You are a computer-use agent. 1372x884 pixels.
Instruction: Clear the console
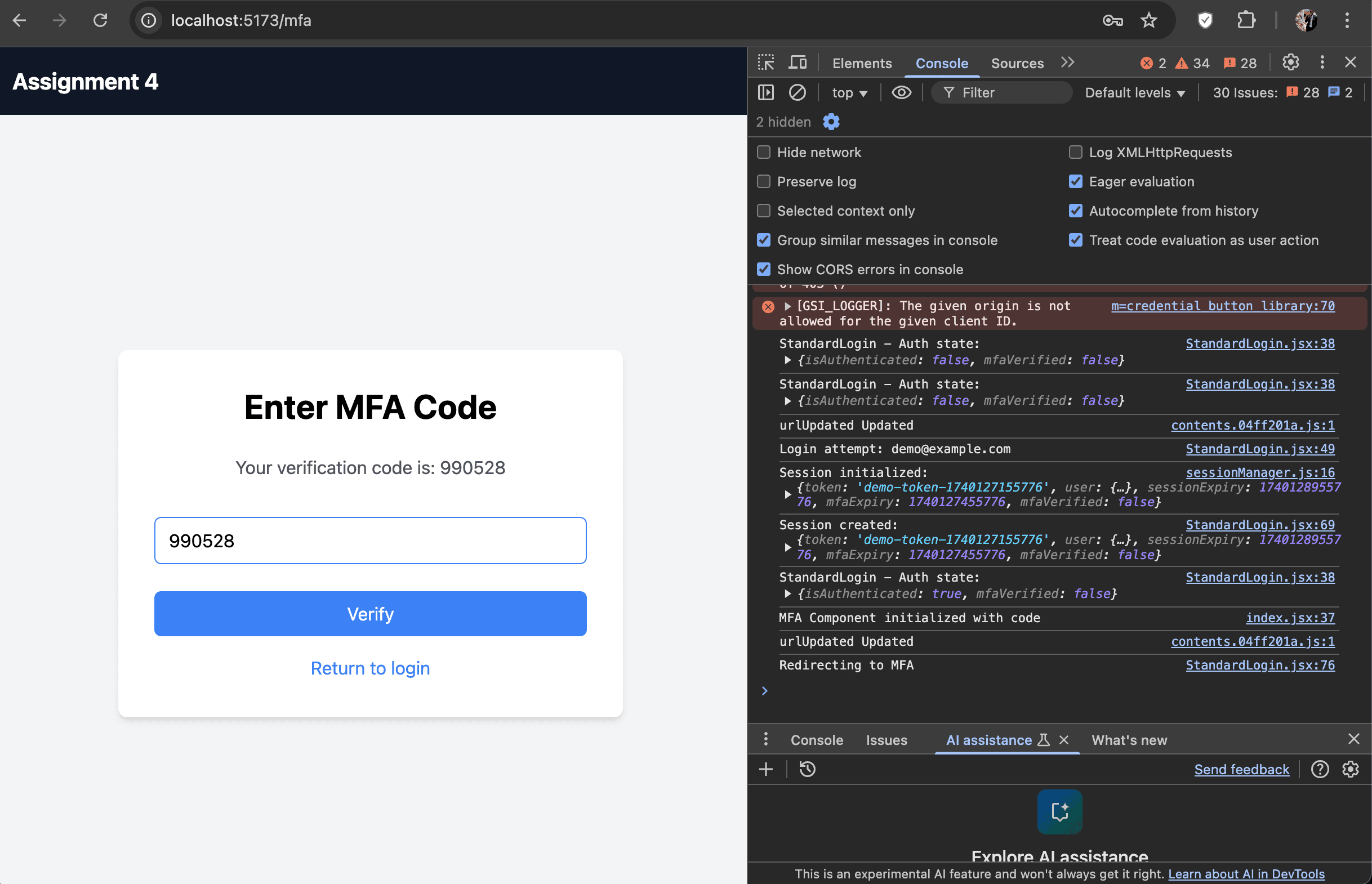coord(797,92)
